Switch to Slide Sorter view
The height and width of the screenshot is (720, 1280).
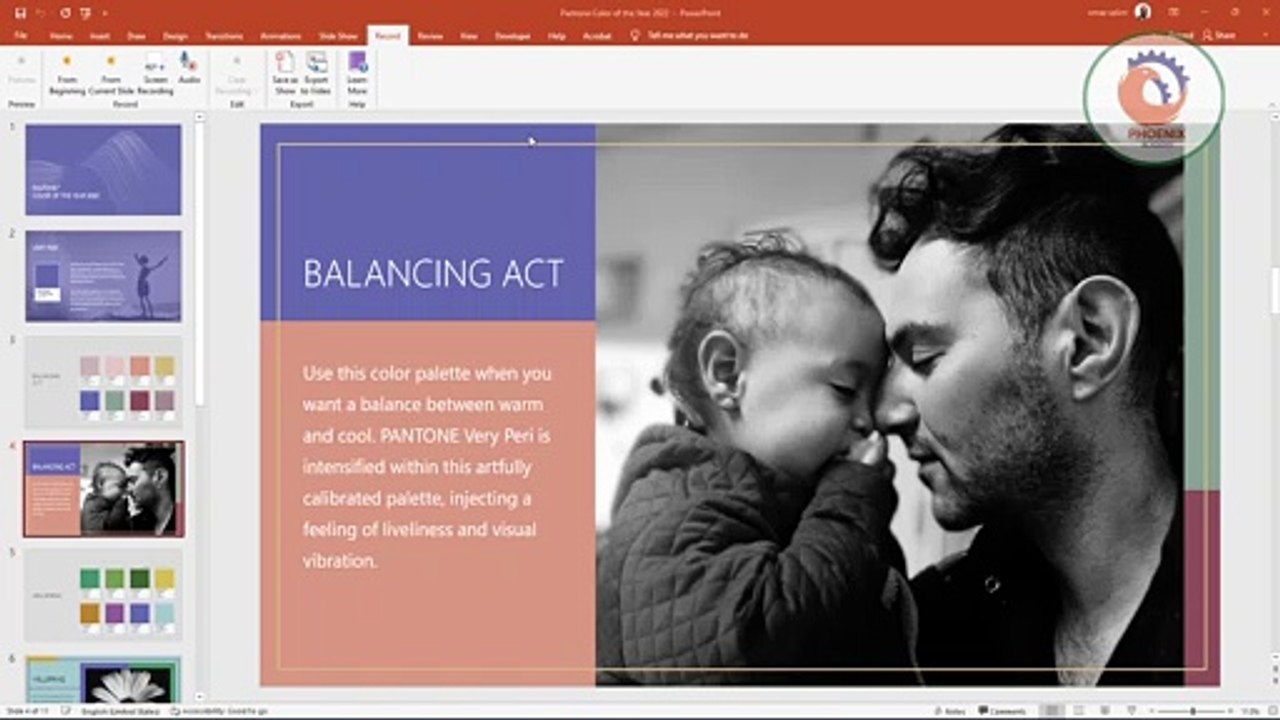tap(1078, 711)
